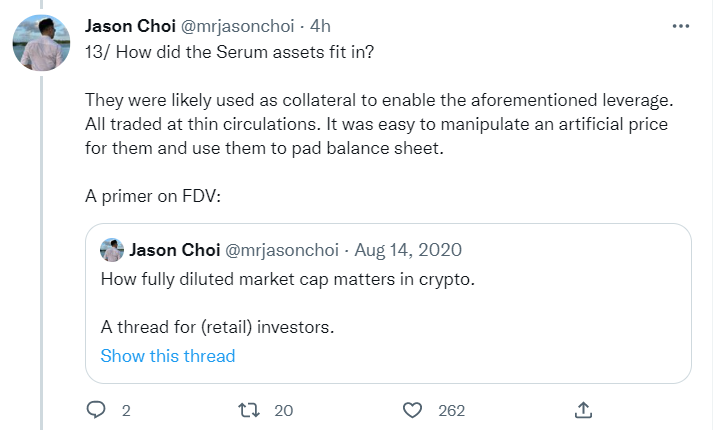Viewport: 724px width, 430px height.
Task: Open 'Show this thread' link
Action: (x=168, y=356)
